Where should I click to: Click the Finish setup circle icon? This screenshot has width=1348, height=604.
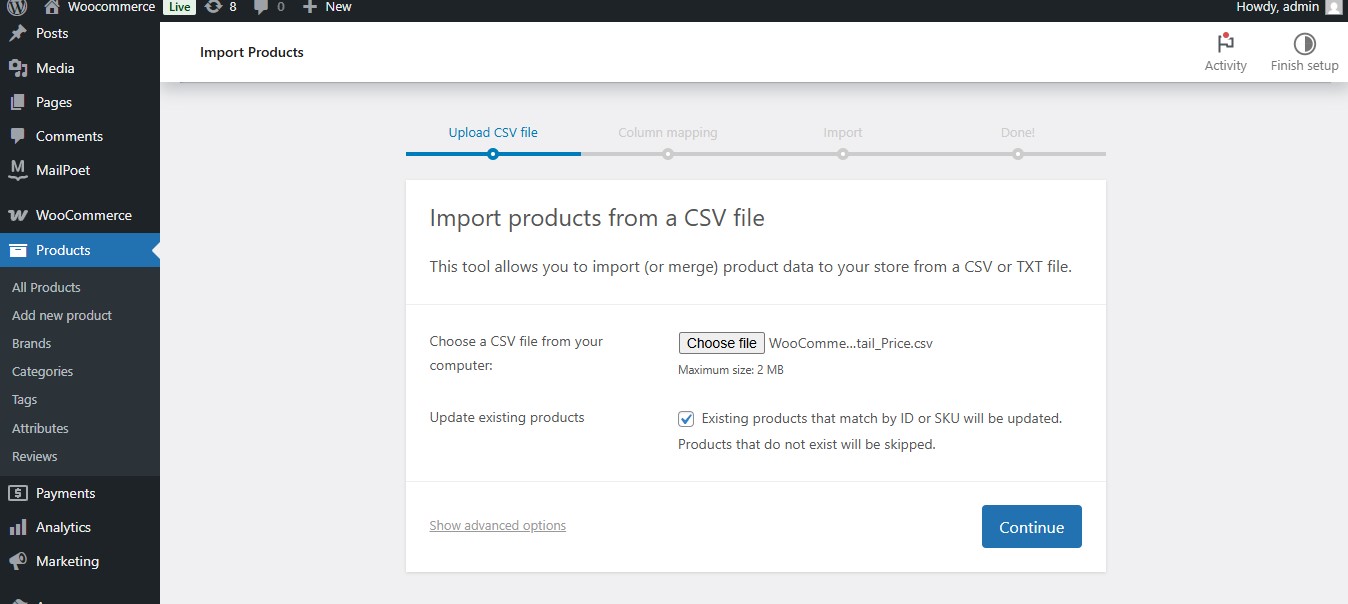coord(1304,44)
